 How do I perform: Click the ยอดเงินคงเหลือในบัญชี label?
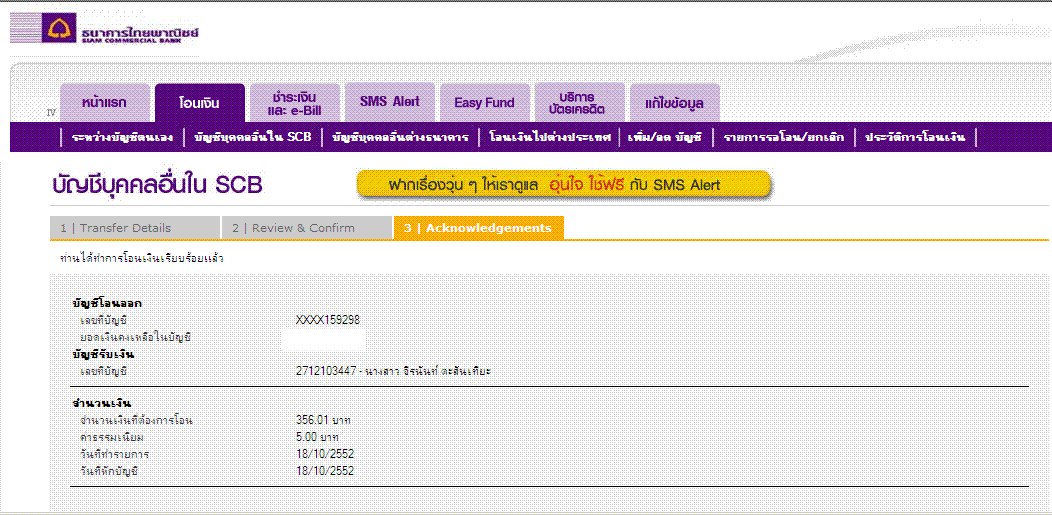[136, 337]
